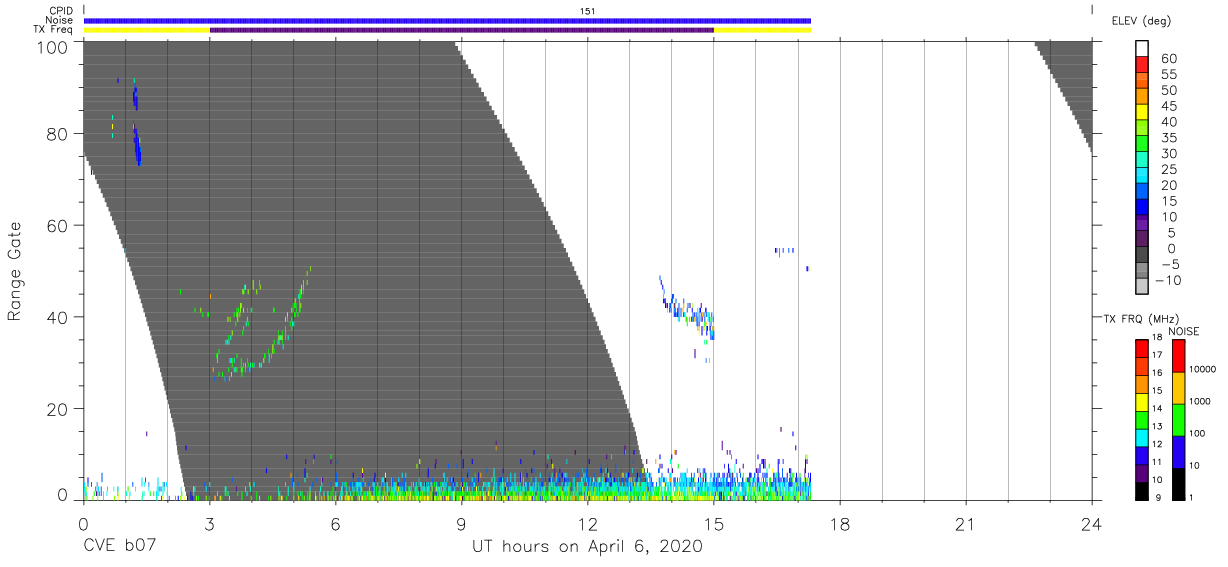Click the purple segment of the TX Freq bar

coord(462,30)
